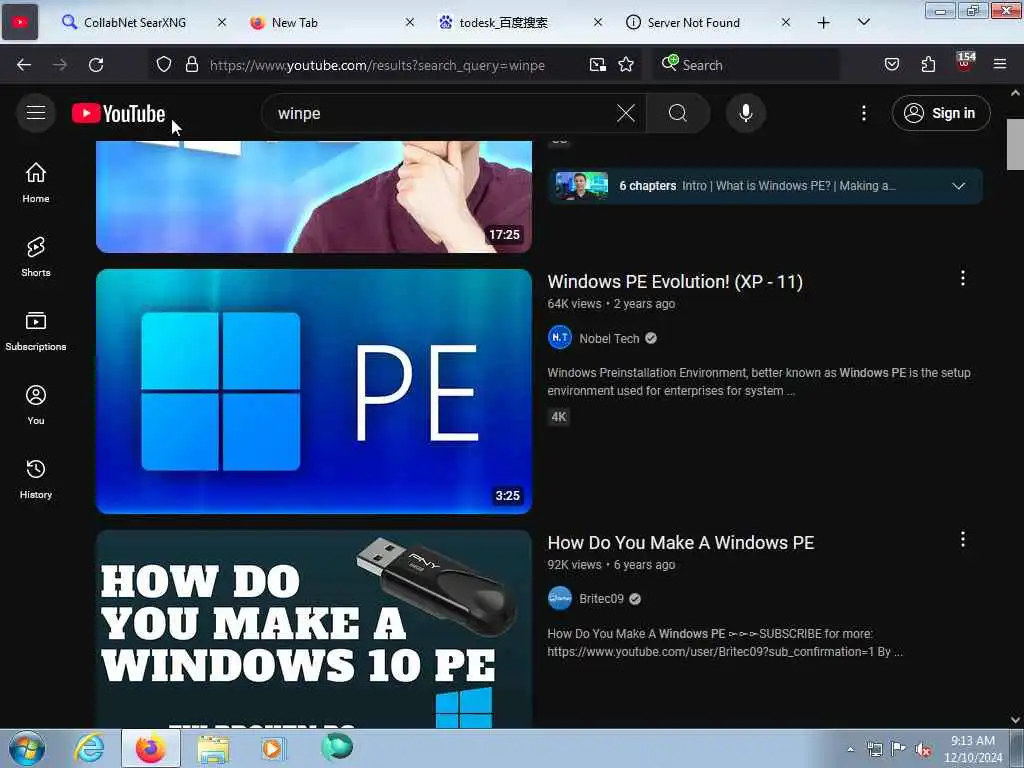The width and height of the screenshot is (1024, 768).
Task: Switch to the Server Not Found tab
Action: point(694,22)
